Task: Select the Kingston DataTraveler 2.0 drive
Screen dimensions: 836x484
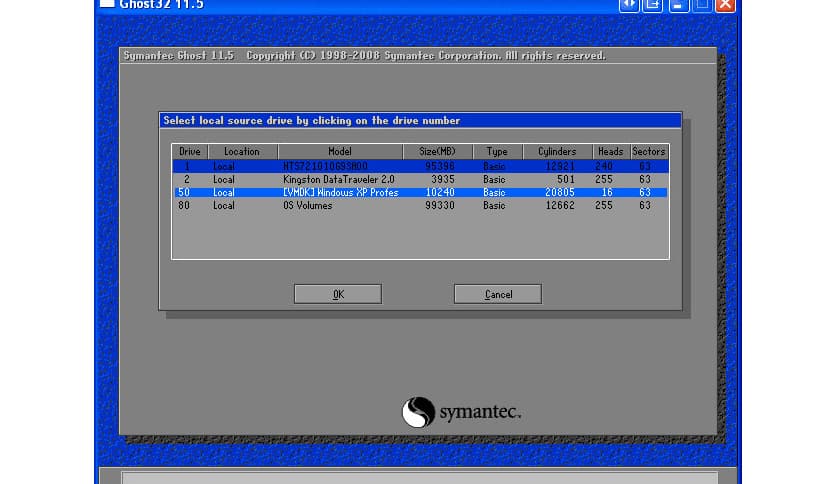Action: pyautogui.click(x=421, y=180)
